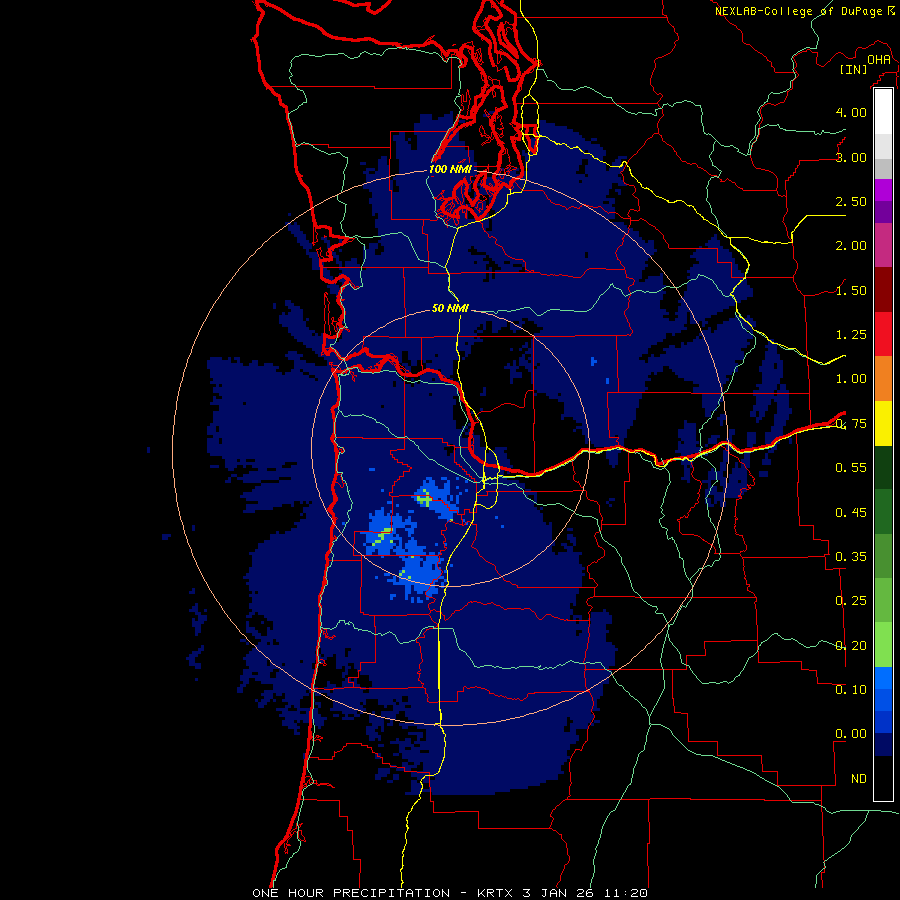The height and width of the screenshot is (900, 900).
Task: Click the 100 NMI range ring label
Action: 450,169
